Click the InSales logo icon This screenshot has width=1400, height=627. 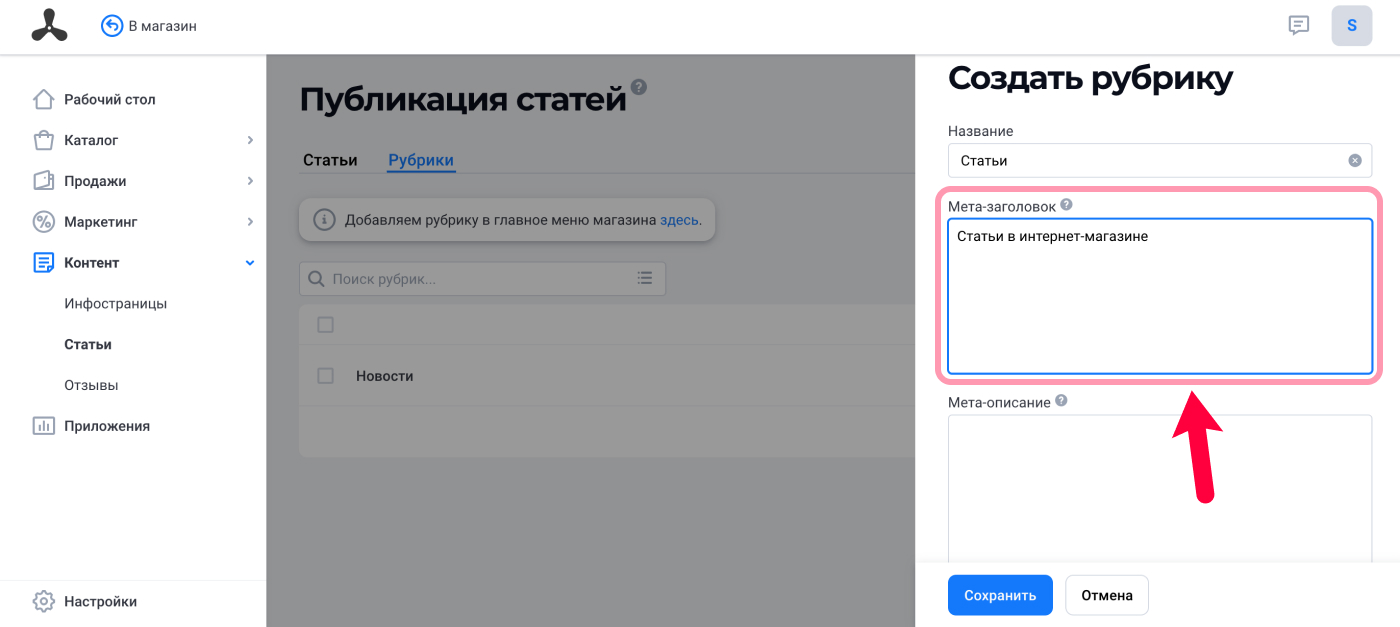coord(49,26)
